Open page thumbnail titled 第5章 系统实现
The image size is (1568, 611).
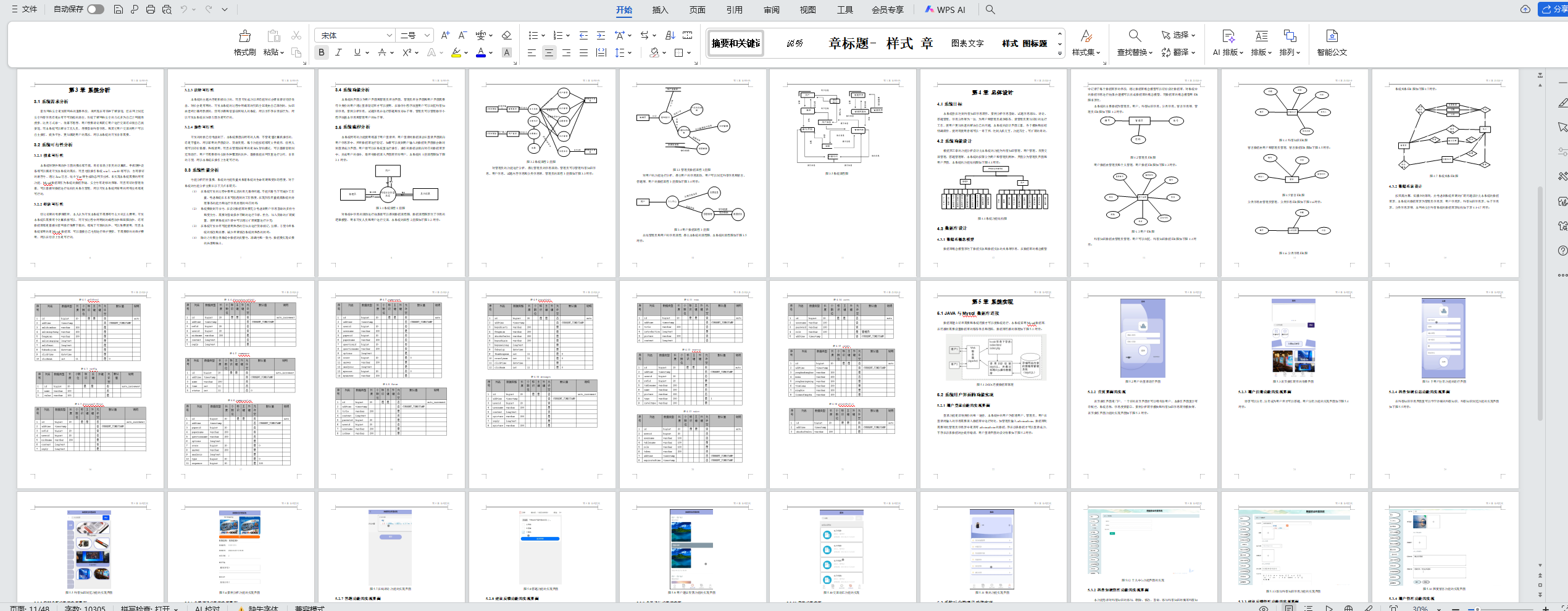[x=993, y=384]
